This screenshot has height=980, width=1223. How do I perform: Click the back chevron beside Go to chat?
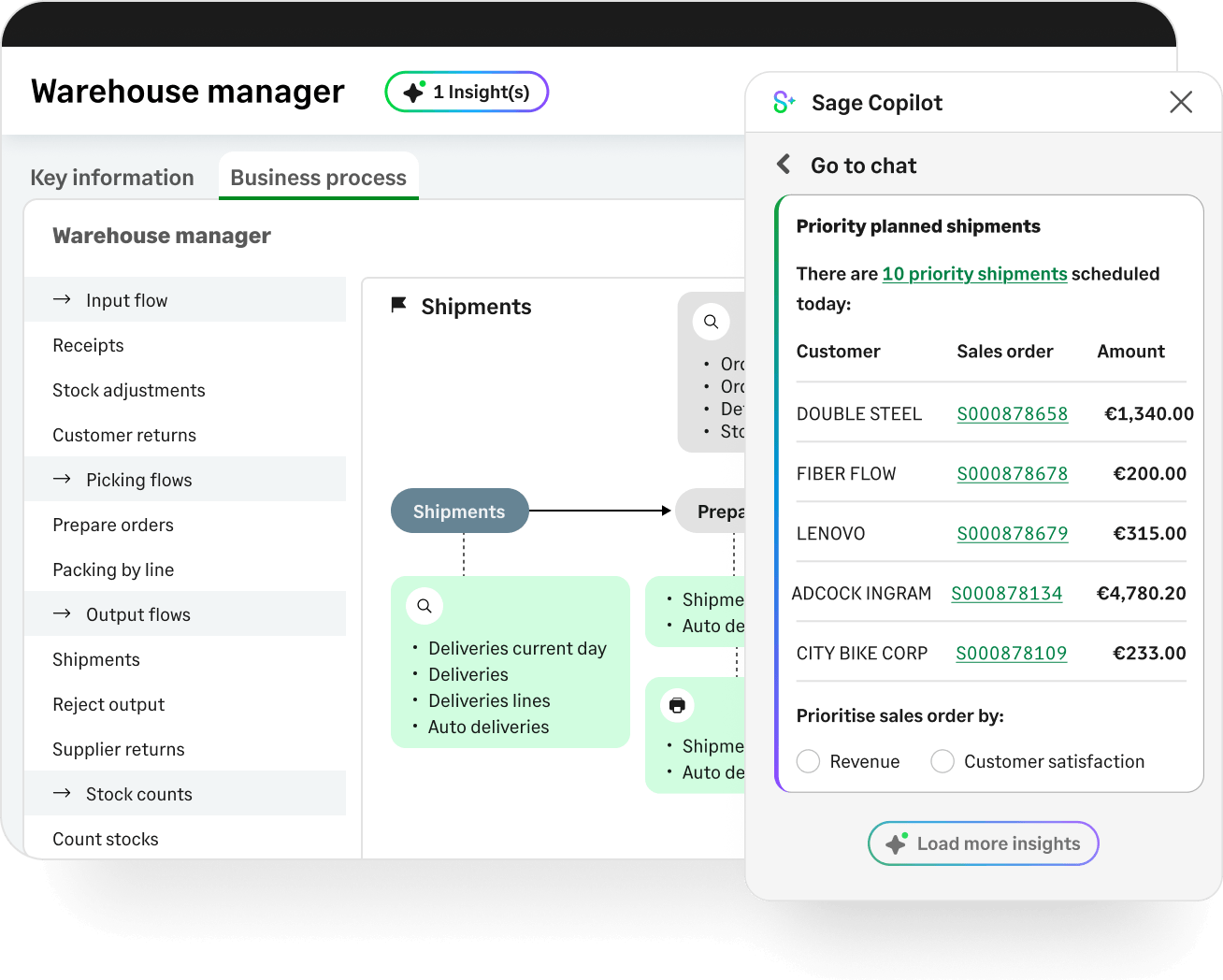pyautogui.click(x=784, y=165)
